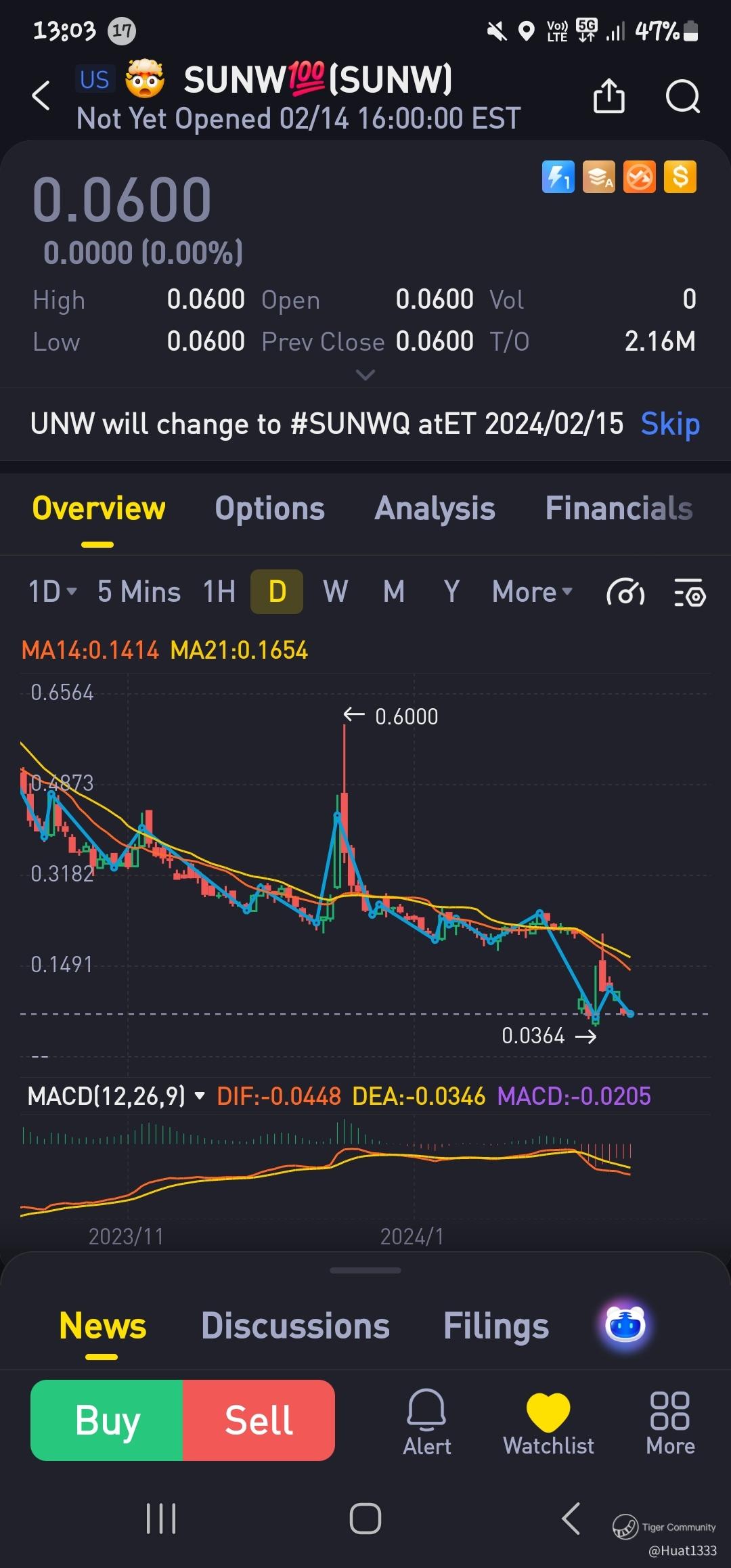Tap Android recent apps button
Viewport: 731px width, 1568px height.
[x=161, y=1519]
